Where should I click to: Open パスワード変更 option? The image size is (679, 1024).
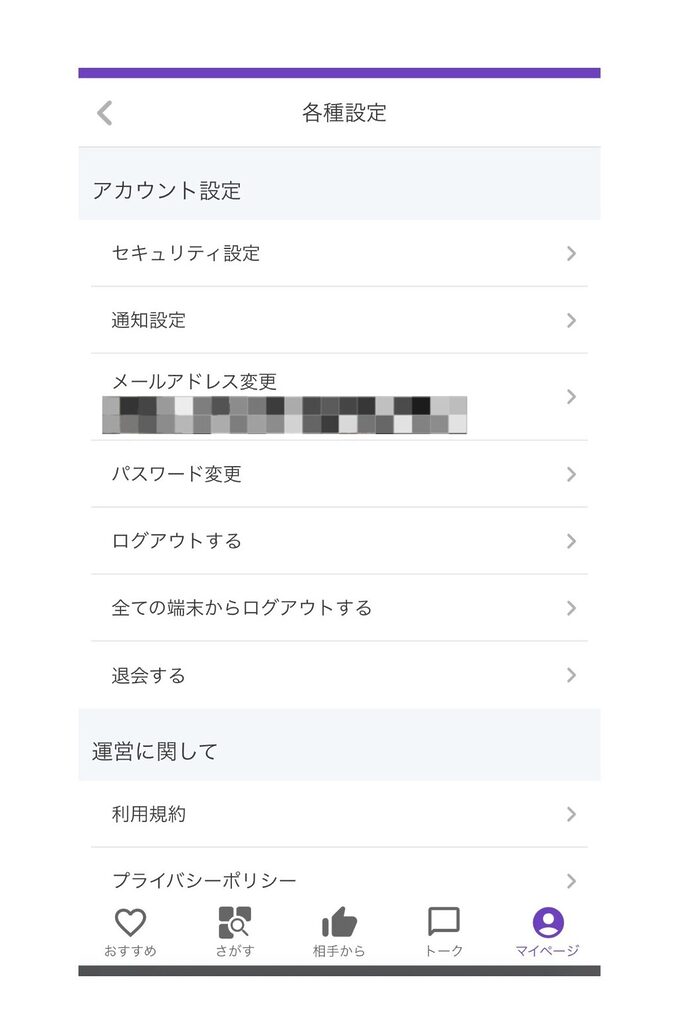(x=177, y=474)
